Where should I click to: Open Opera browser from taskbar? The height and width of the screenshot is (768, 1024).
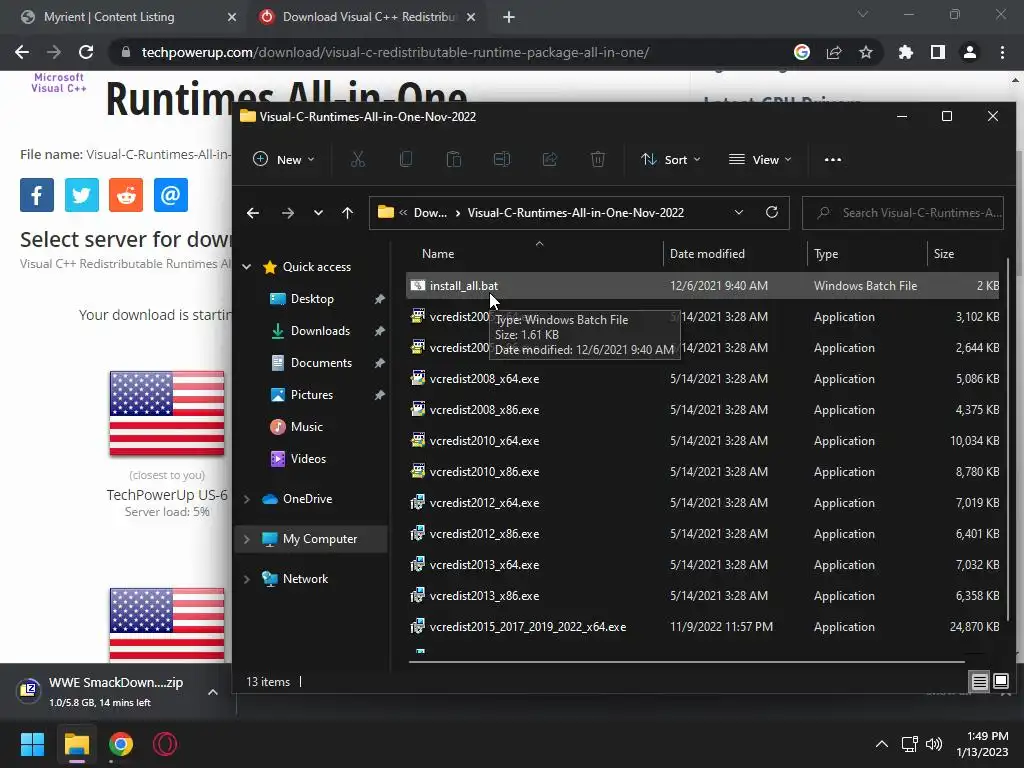(165, 744)
